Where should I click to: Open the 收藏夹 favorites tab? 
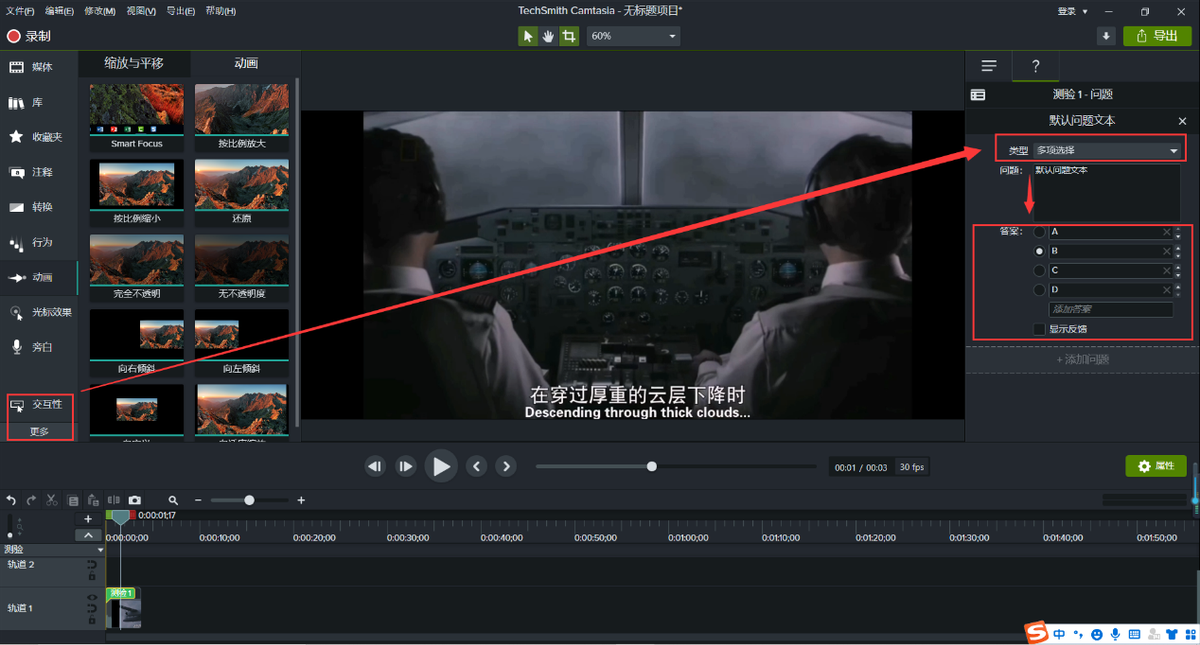coord(39,137)
